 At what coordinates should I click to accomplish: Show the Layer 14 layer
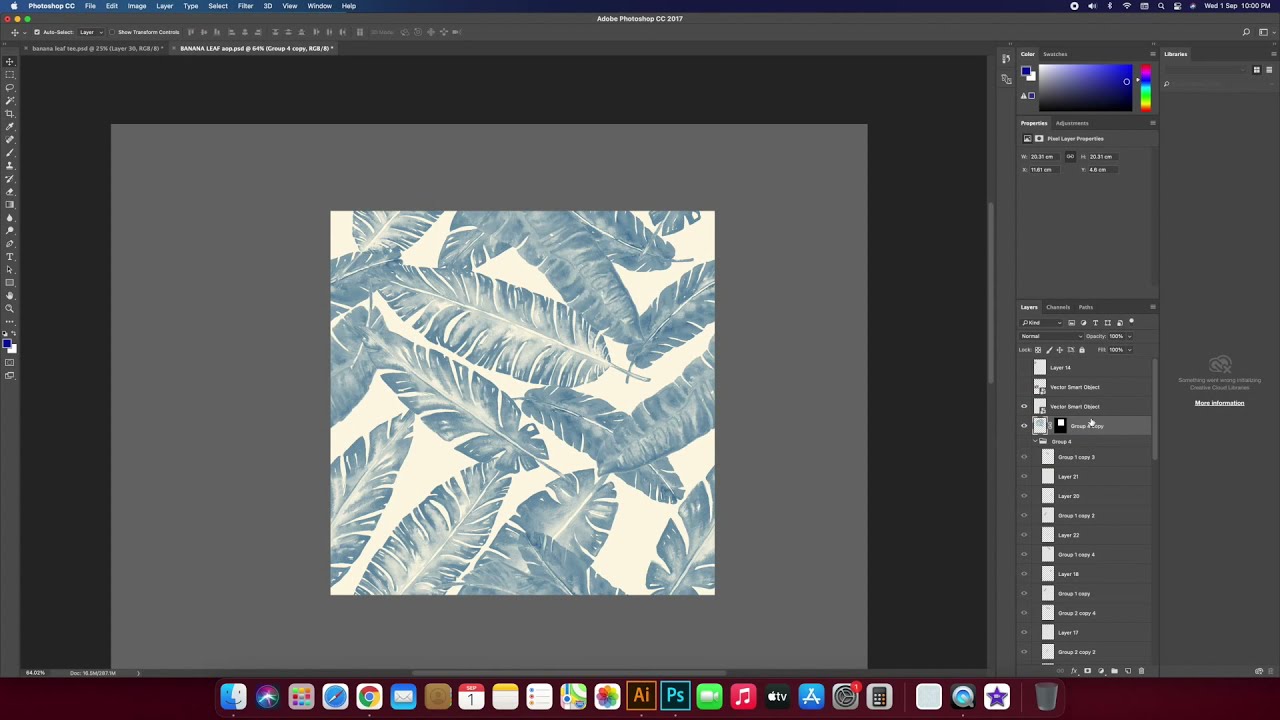click(x=1024, y=367)
